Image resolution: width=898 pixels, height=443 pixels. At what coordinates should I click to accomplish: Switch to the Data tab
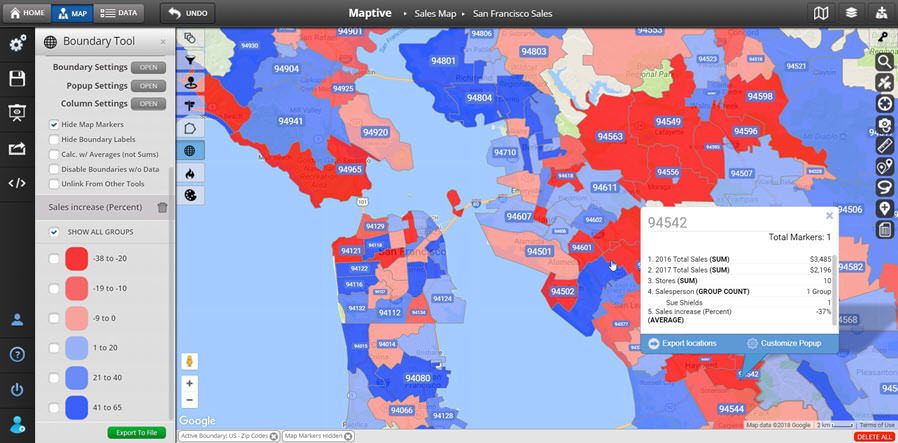coord(120,13)
